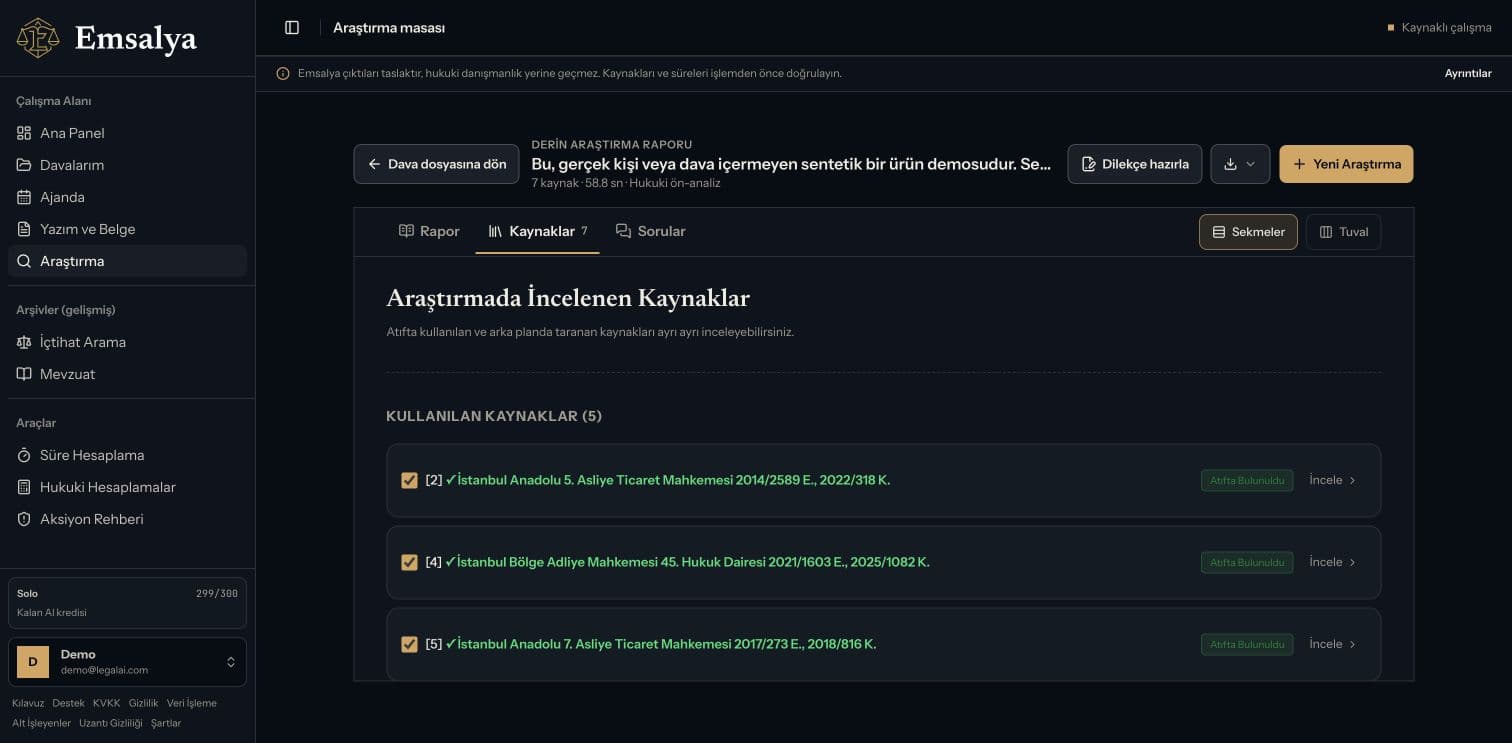Click the Hukuki Hesaplamalar calculator icon

[24, 487]
